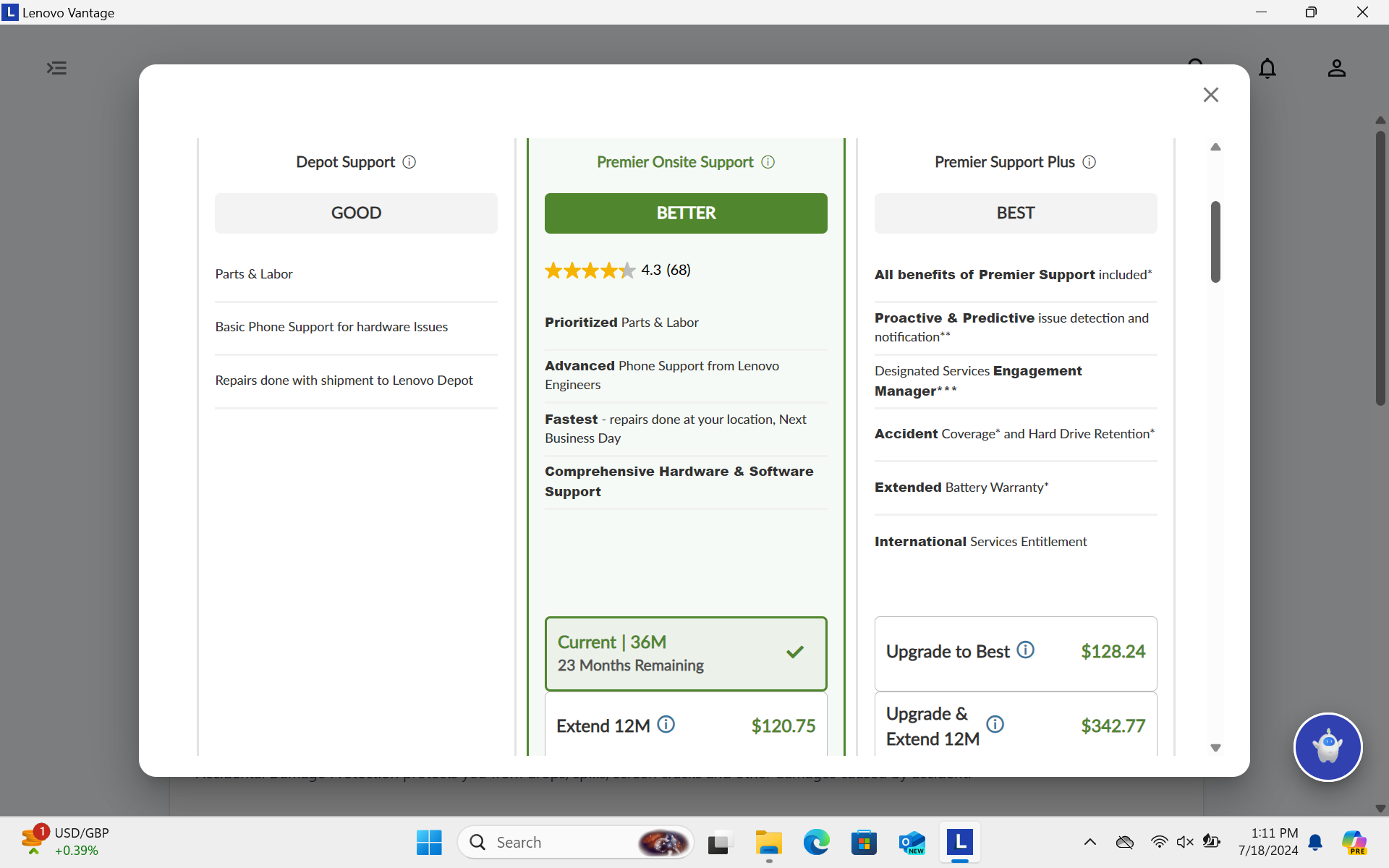Open the Lena chatbot assistant icon

click(x=1328, y=746)
